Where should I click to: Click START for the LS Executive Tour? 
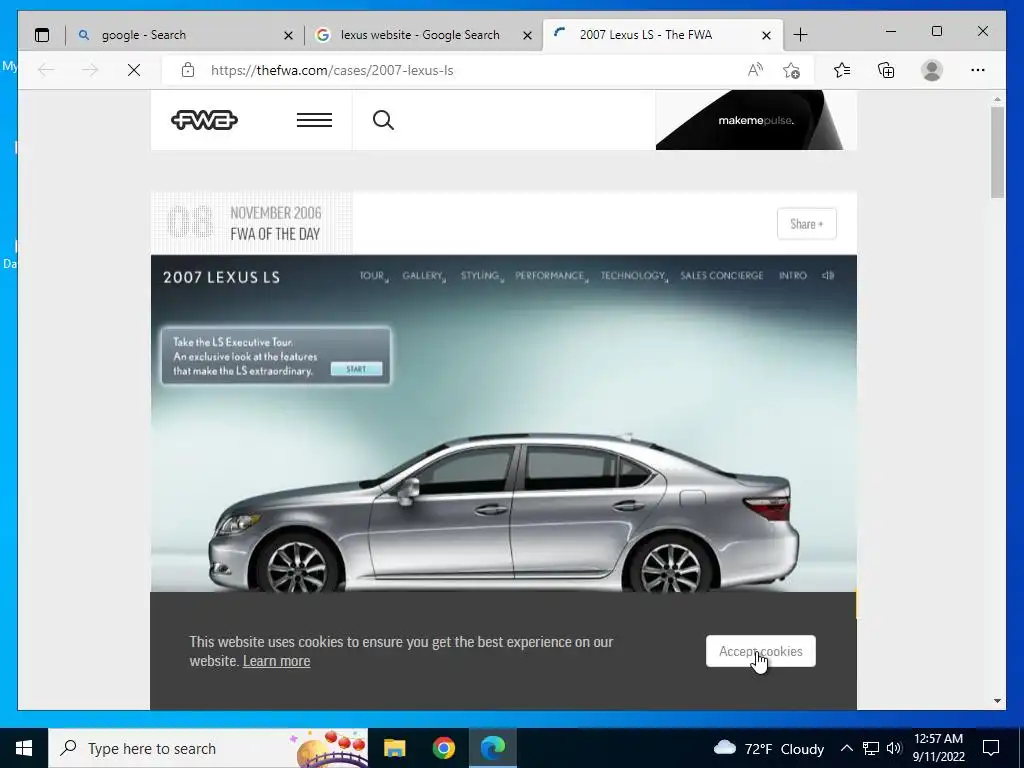[x=356, y=370]
